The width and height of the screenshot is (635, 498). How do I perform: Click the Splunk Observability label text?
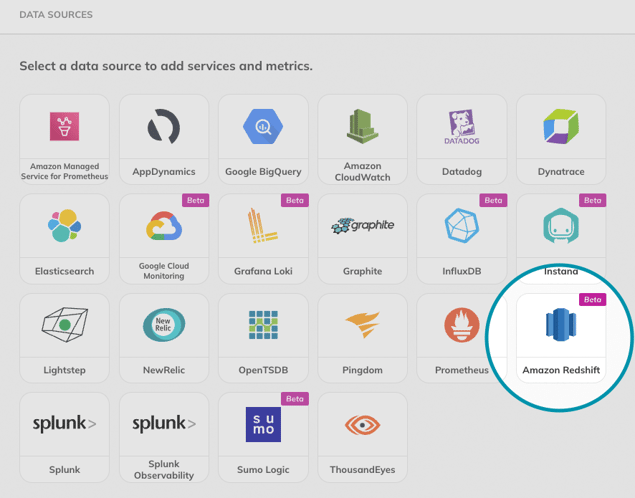[x=164, y=470]
